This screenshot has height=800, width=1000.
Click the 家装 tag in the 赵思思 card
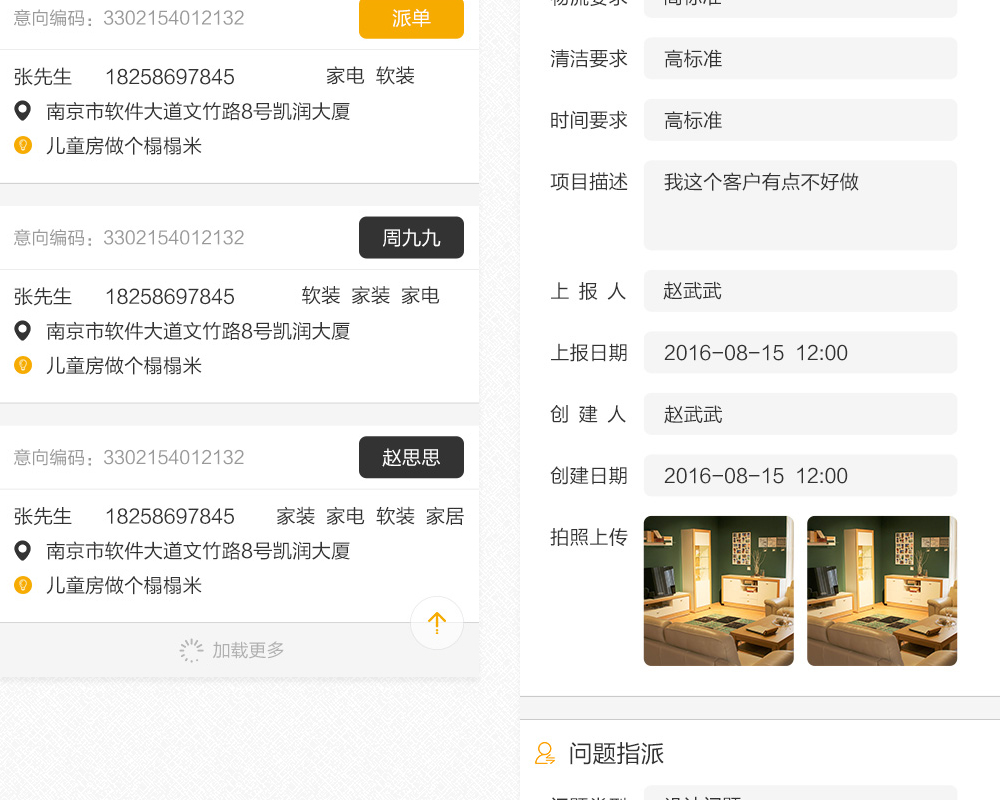(295, 515)
